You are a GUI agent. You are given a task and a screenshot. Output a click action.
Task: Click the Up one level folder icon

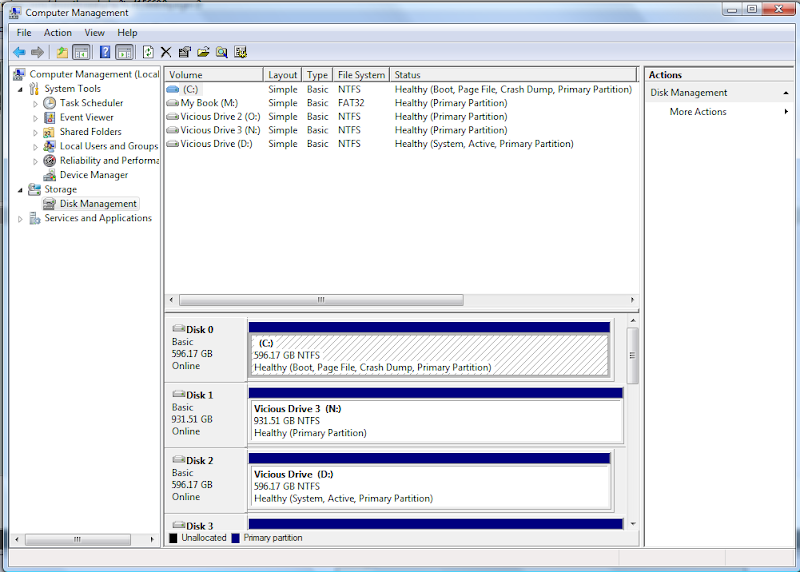tap(62, 52)
